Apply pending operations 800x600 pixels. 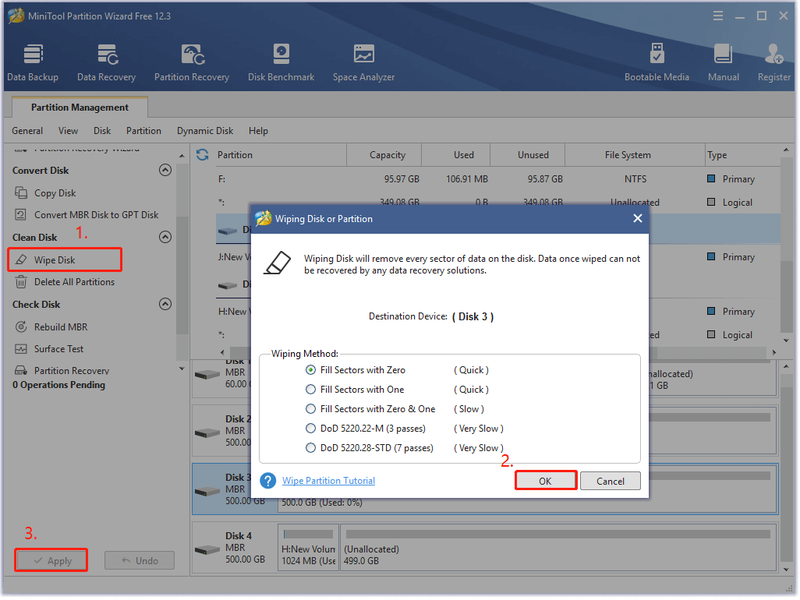[51, 560]
